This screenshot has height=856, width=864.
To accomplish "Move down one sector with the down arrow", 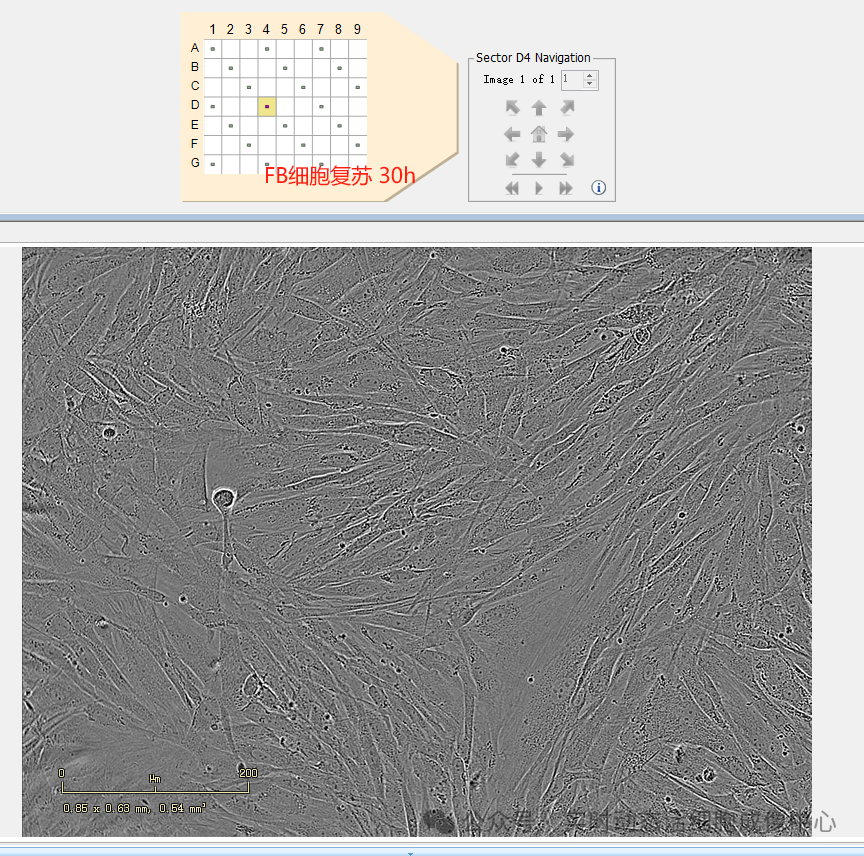I will coord(539,160).
